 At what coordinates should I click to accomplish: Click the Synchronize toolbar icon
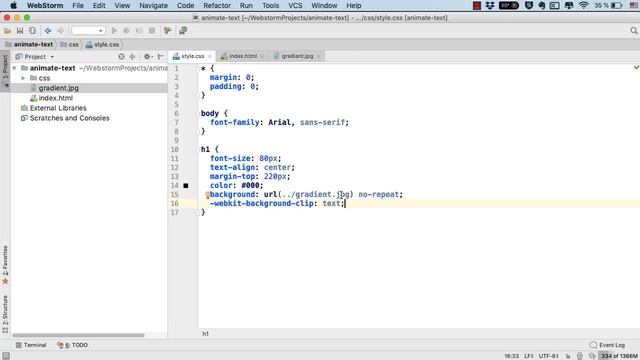32,31
